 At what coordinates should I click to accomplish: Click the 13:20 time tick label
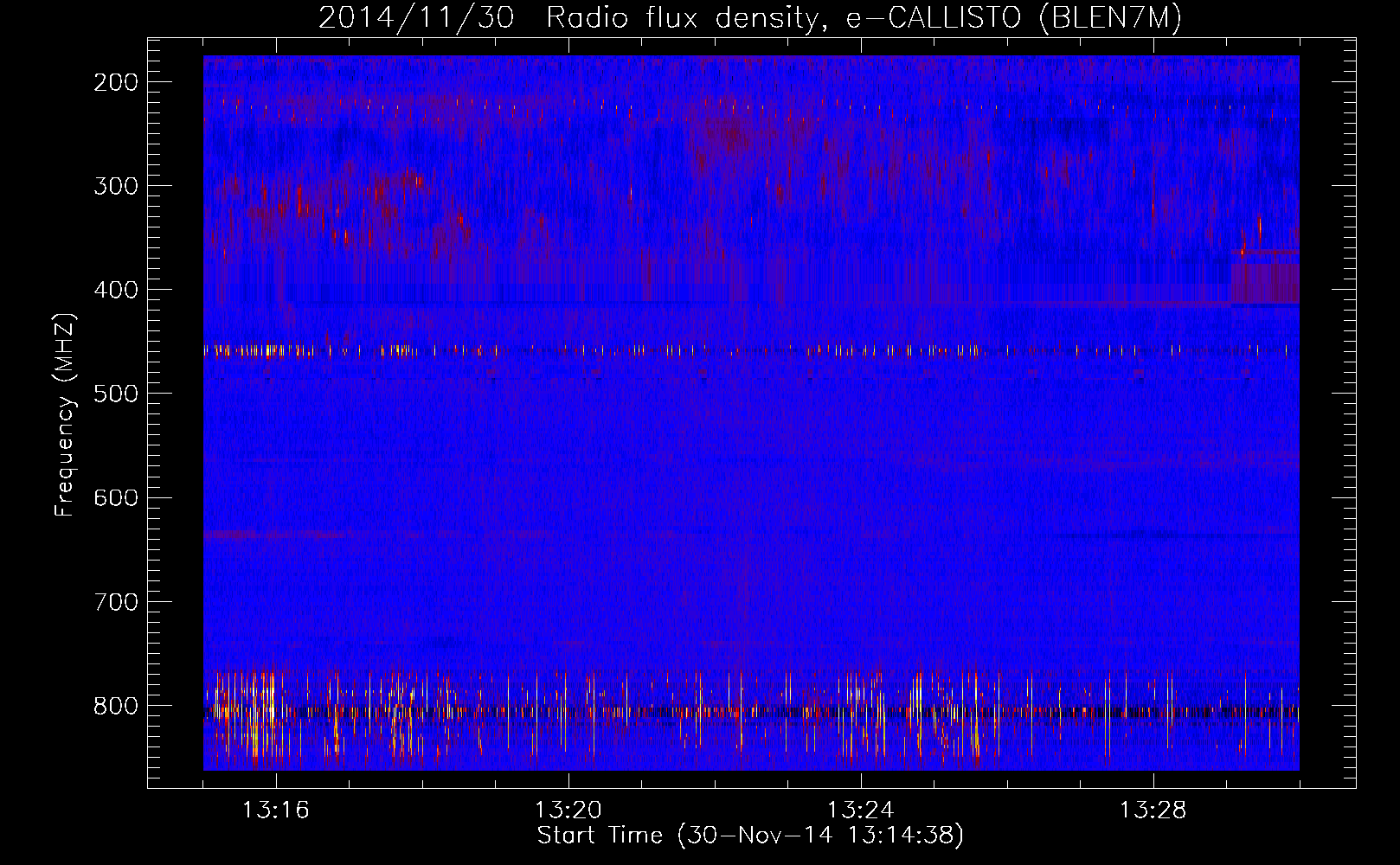click(x=568, y=811)
